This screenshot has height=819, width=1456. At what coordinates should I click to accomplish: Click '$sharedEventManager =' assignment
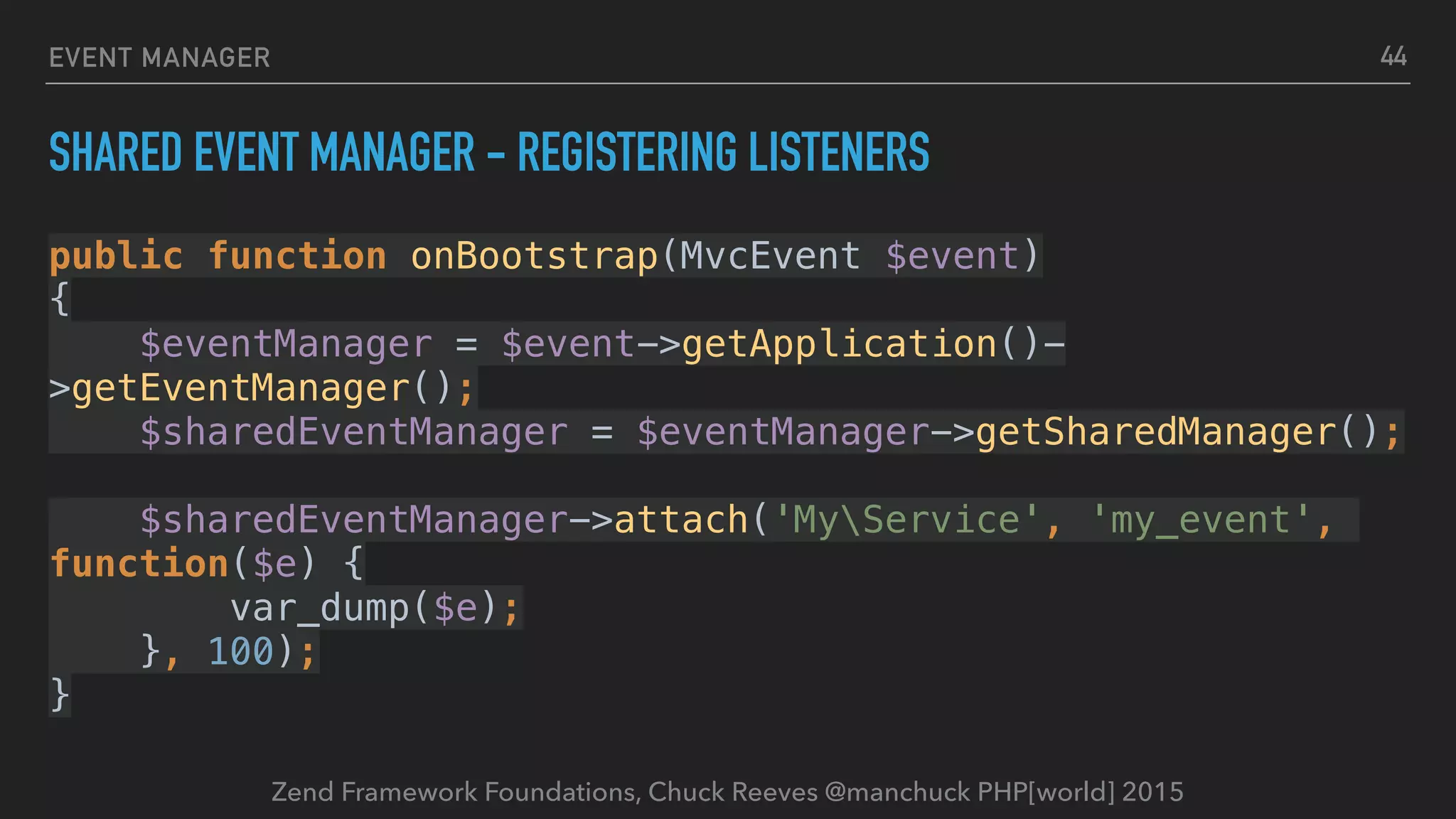(x=377, y=432)
